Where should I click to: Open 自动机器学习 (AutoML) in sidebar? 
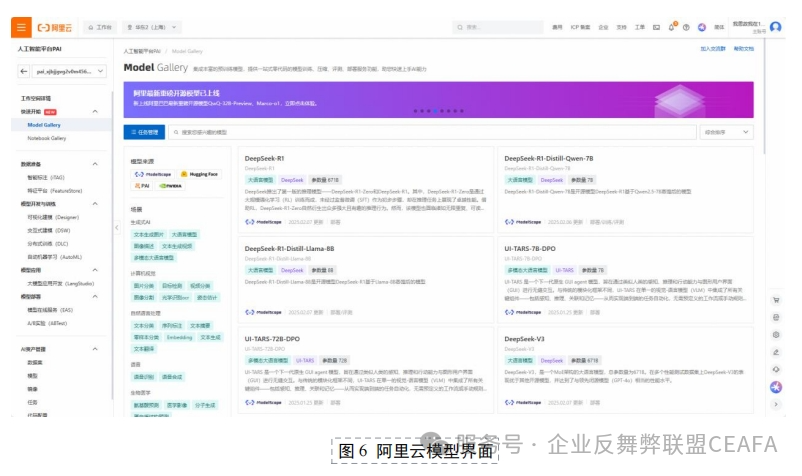55,257
